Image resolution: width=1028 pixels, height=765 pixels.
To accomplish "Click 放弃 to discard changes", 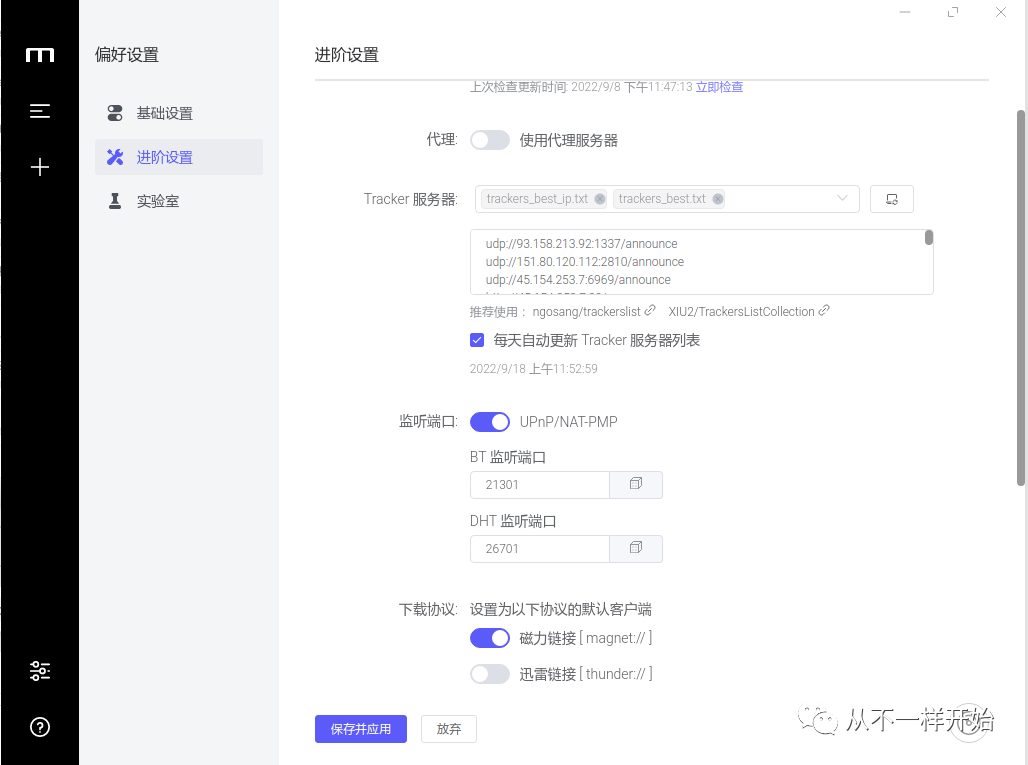I will coord(448,729).
